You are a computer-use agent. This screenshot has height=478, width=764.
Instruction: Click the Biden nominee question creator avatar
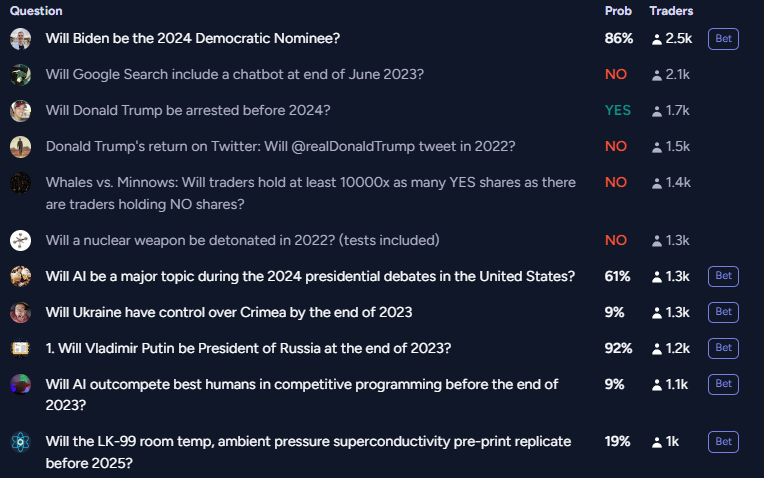[20, 39]
